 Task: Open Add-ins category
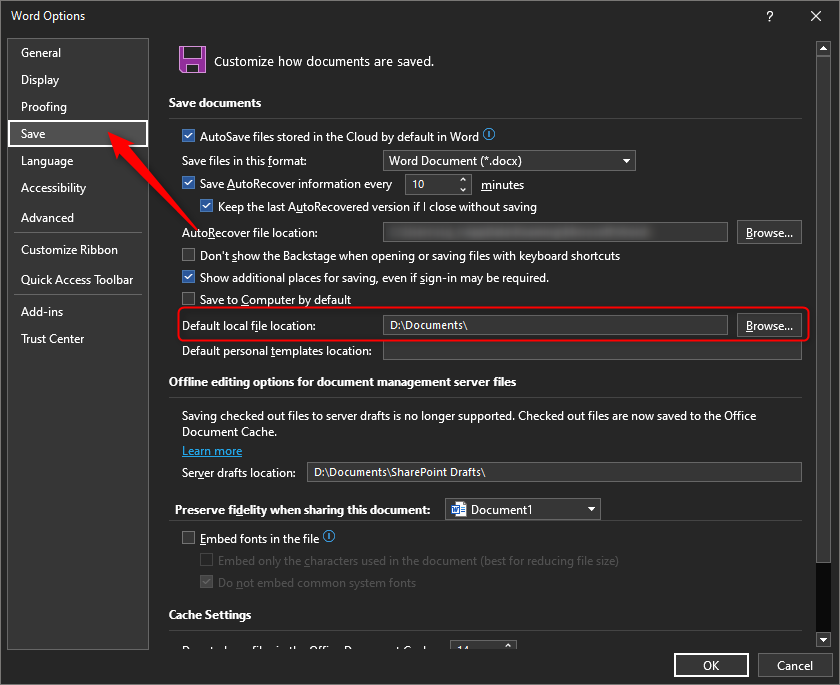78,312
